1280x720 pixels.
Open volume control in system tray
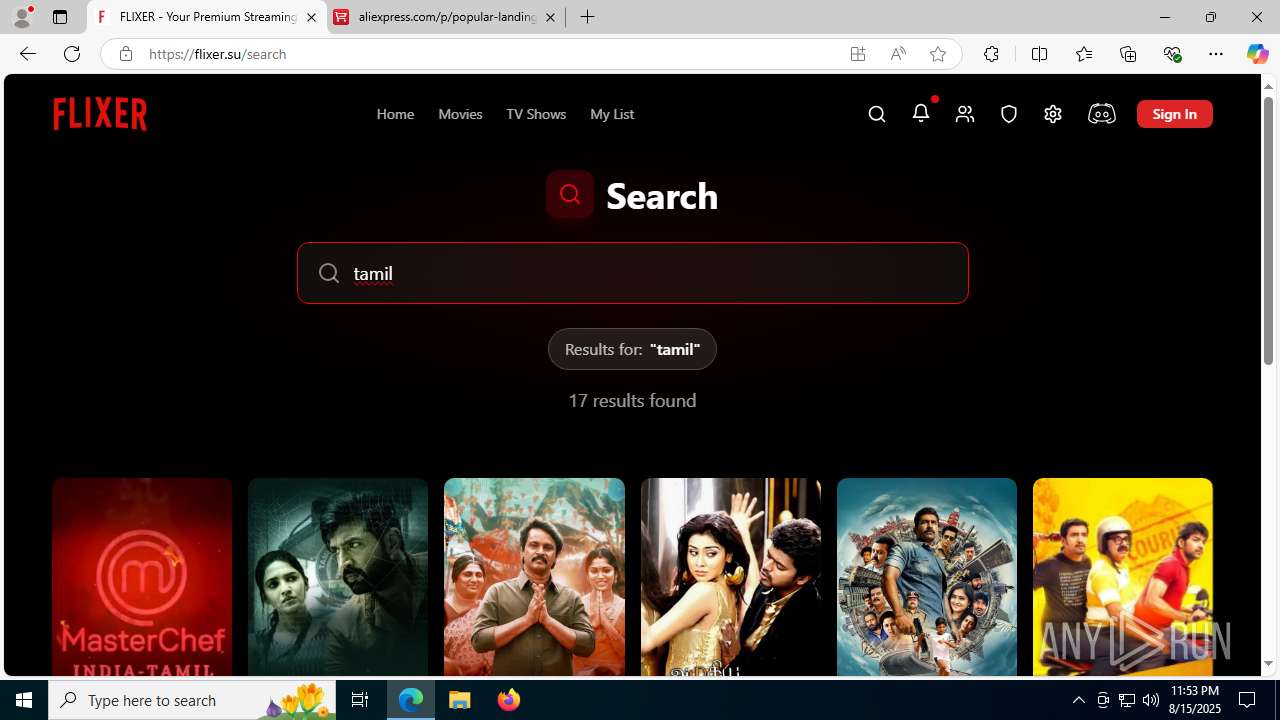click(x=1150, y=700)
